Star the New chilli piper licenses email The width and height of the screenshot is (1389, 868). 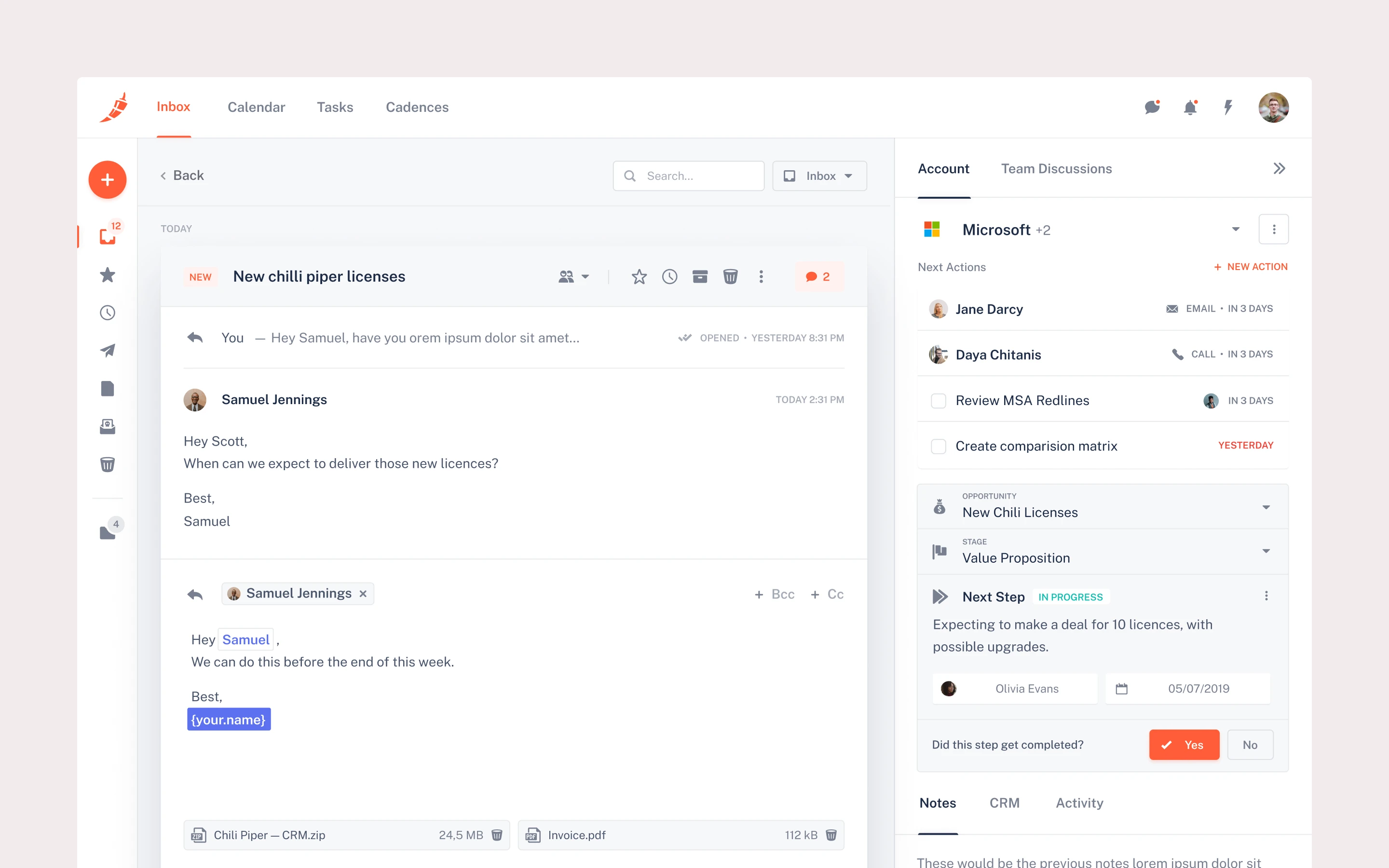(639, 277)
